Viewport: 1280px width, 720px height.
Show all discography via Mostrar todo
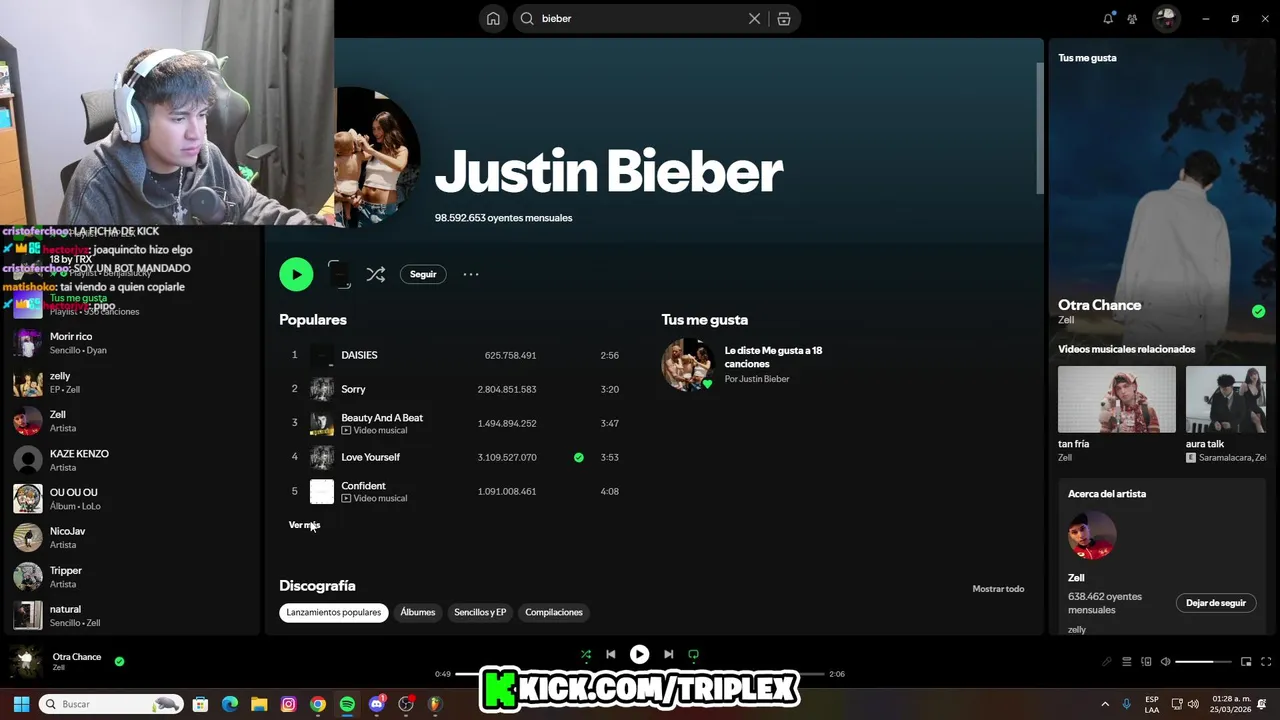[998, 589]
